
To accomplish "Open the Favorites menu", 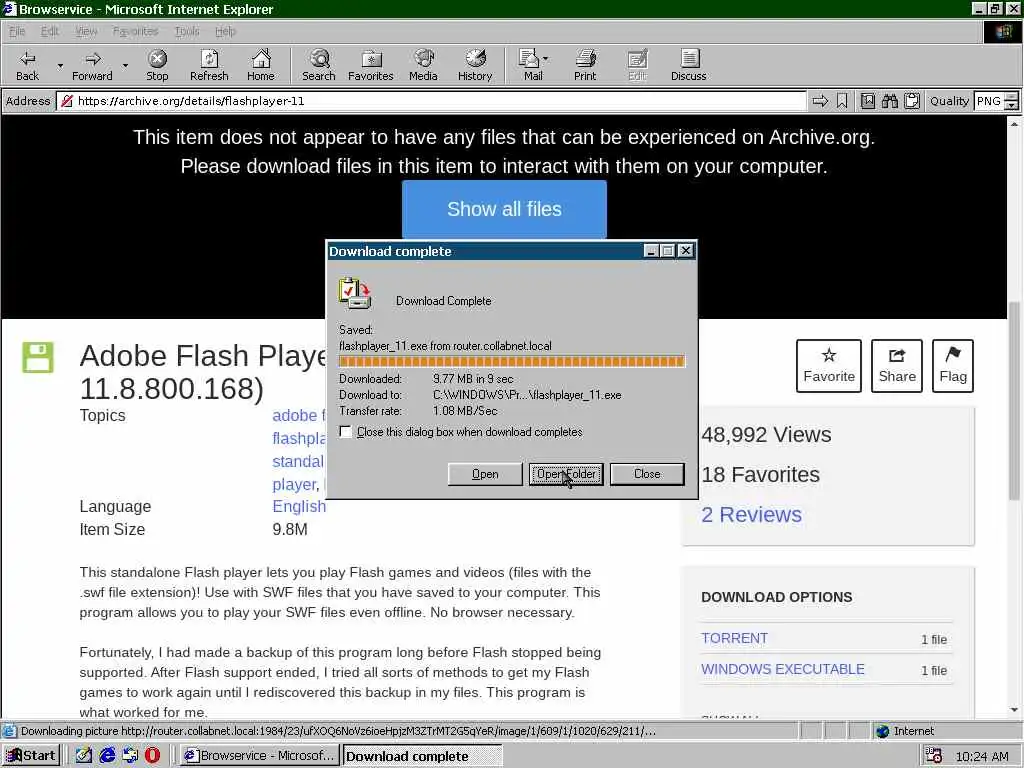I will coord(135,31).
